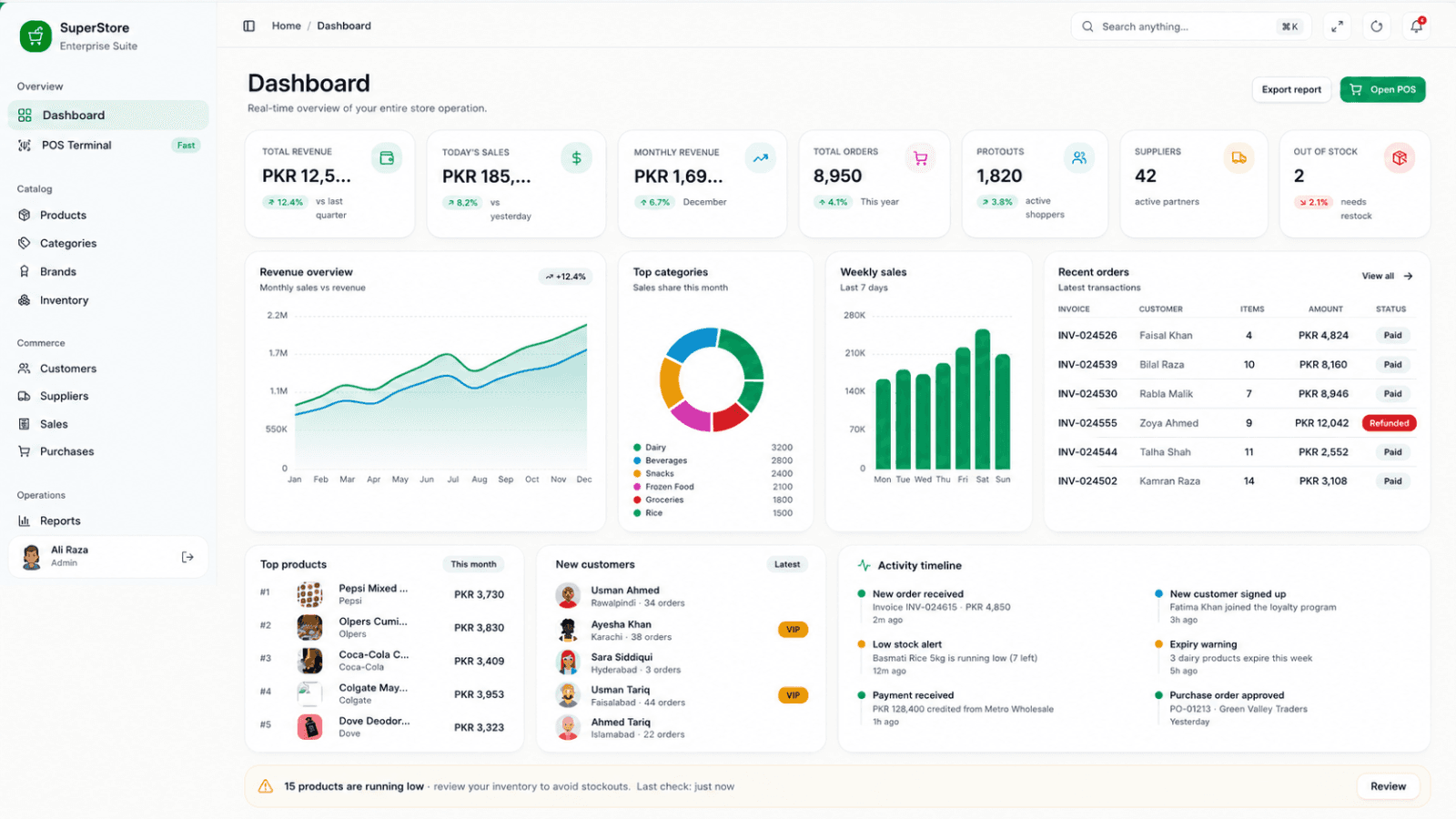The height and width of the screenshot is (819, 1456).
Task: Toggle the sidebar collapse icon
Action: [248, 25]
